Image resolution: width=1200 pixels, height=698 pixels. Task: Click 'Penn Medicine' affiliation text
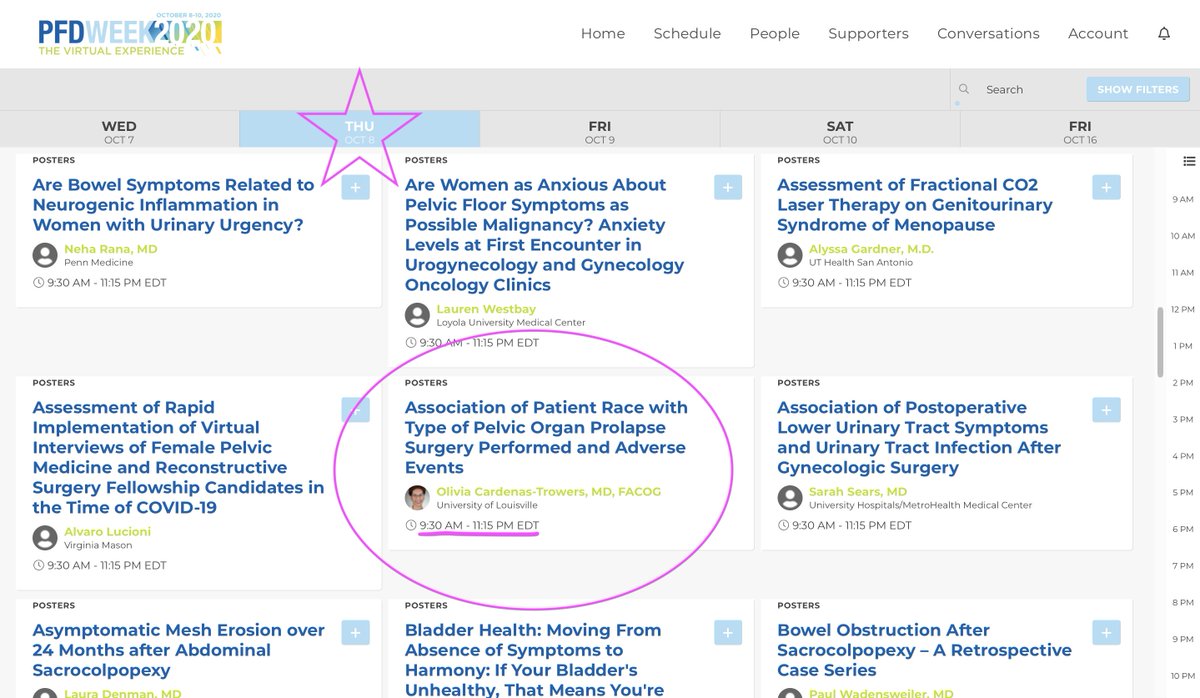pos(97,262)
